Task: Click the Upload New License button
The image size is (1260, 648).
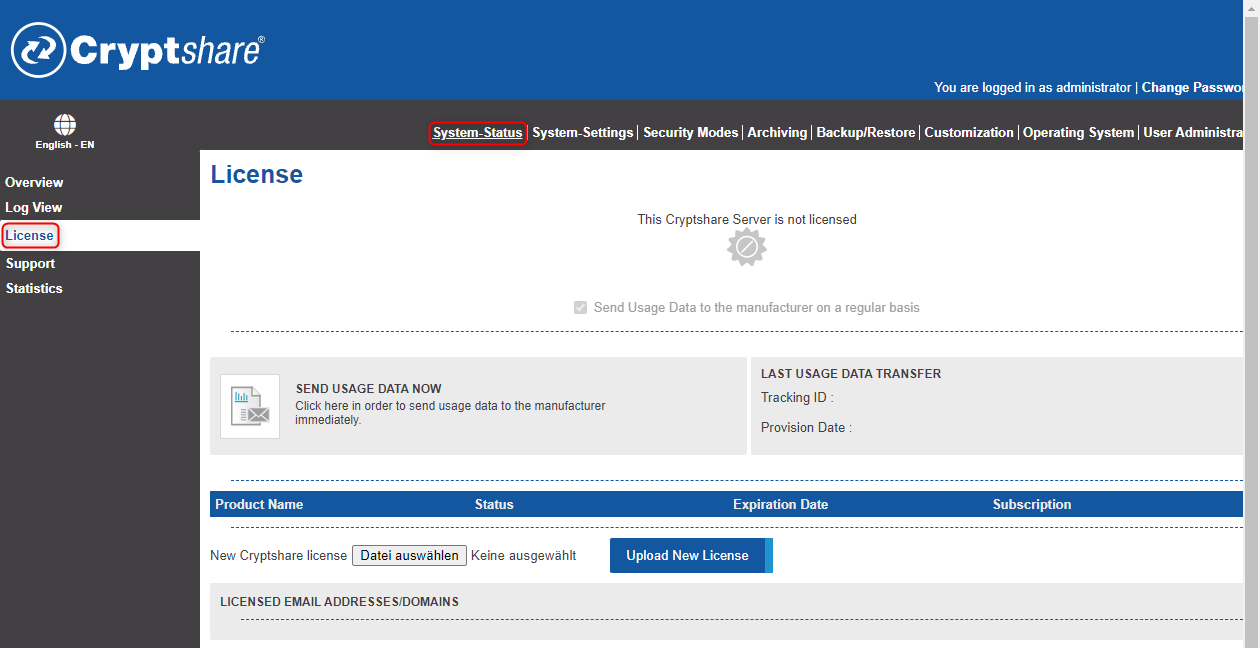Action: pyautogui.click(x=688, y=554)
